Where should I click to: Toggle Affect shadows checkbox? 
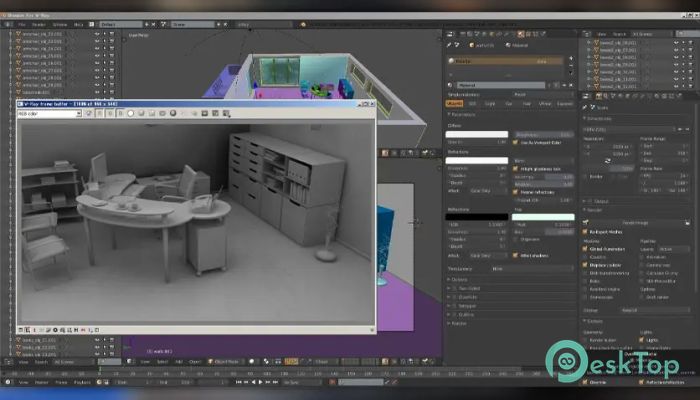(x=515, y=255)
